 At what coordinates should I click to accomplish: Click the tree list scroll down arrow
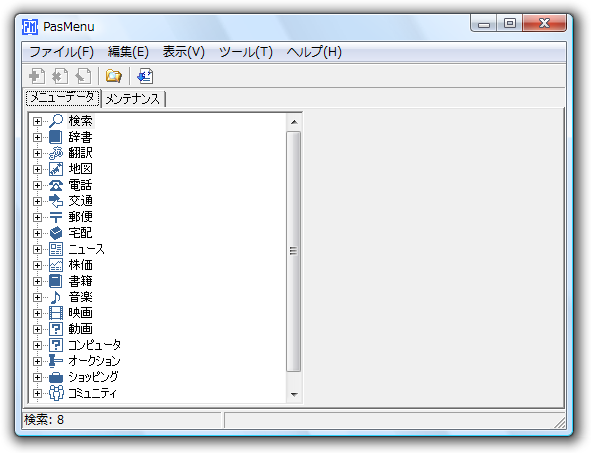coord(294,395)
